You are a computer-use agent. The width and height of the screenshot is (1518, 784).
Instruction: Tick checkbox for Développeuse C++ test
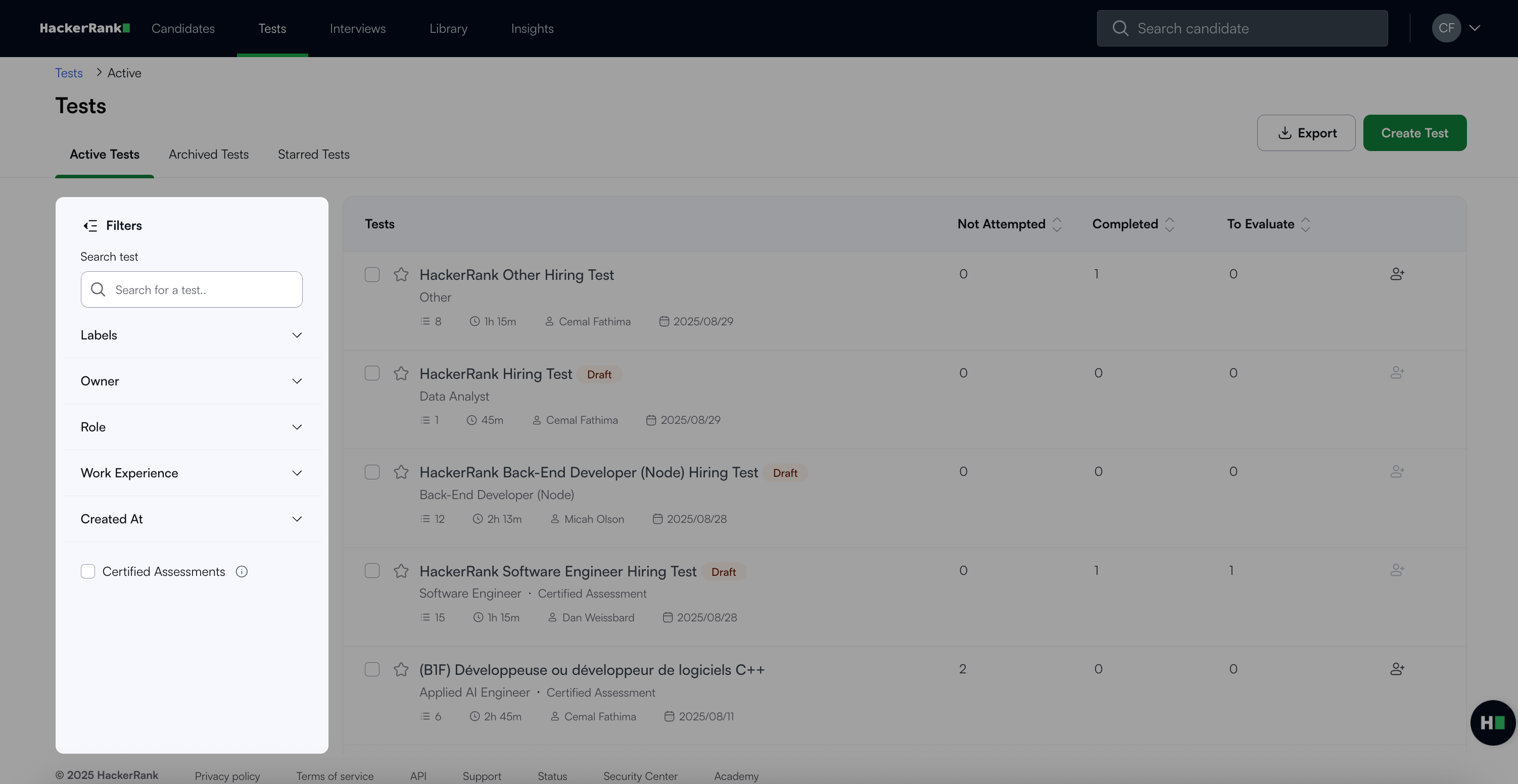click(x=372, y=669)
